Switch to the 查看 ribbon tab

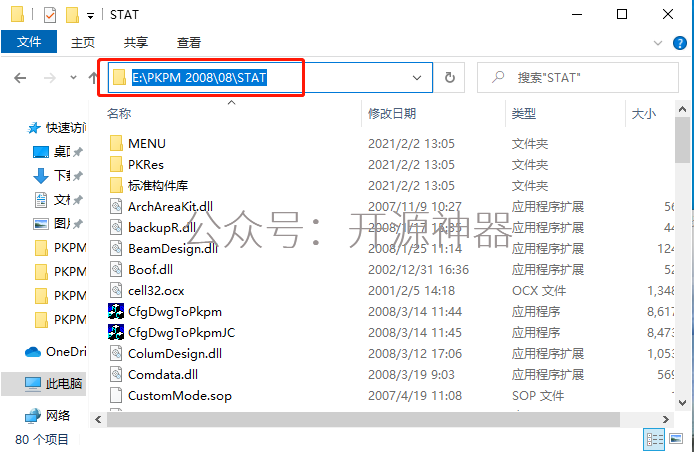point(189,42)
